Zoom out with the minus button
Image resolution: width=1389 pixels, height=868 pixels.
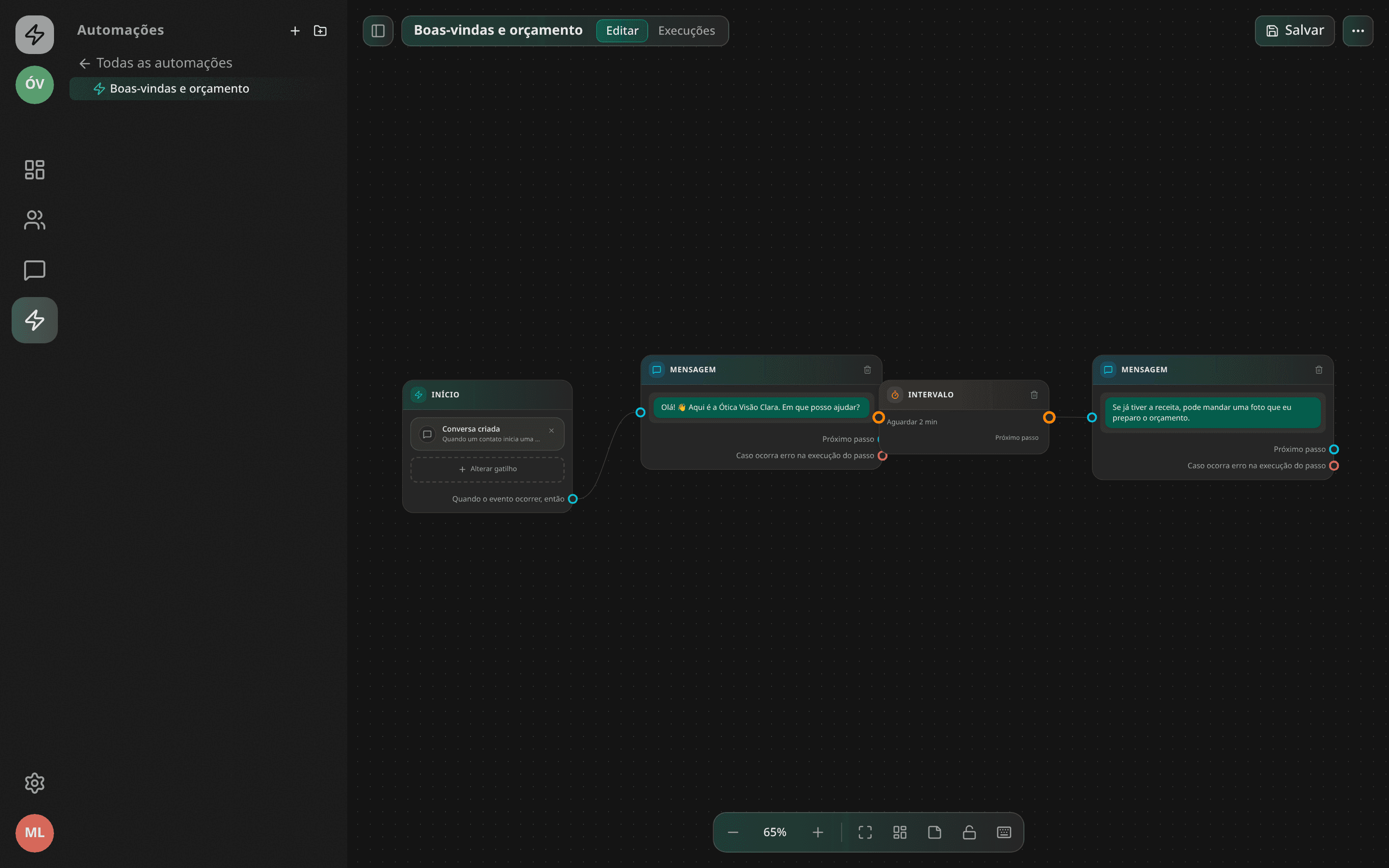(x=733, y=832)
